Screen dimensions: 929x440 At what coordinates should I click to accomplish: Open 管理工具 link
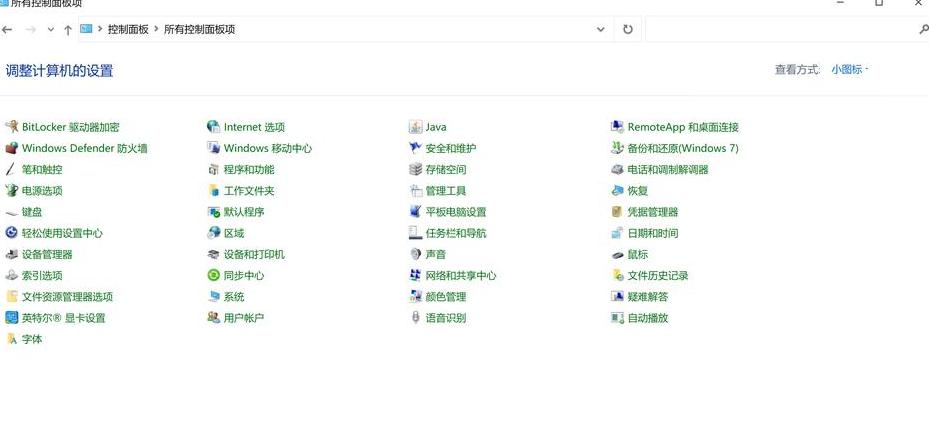pyautogui.click(x=446, y=191)
